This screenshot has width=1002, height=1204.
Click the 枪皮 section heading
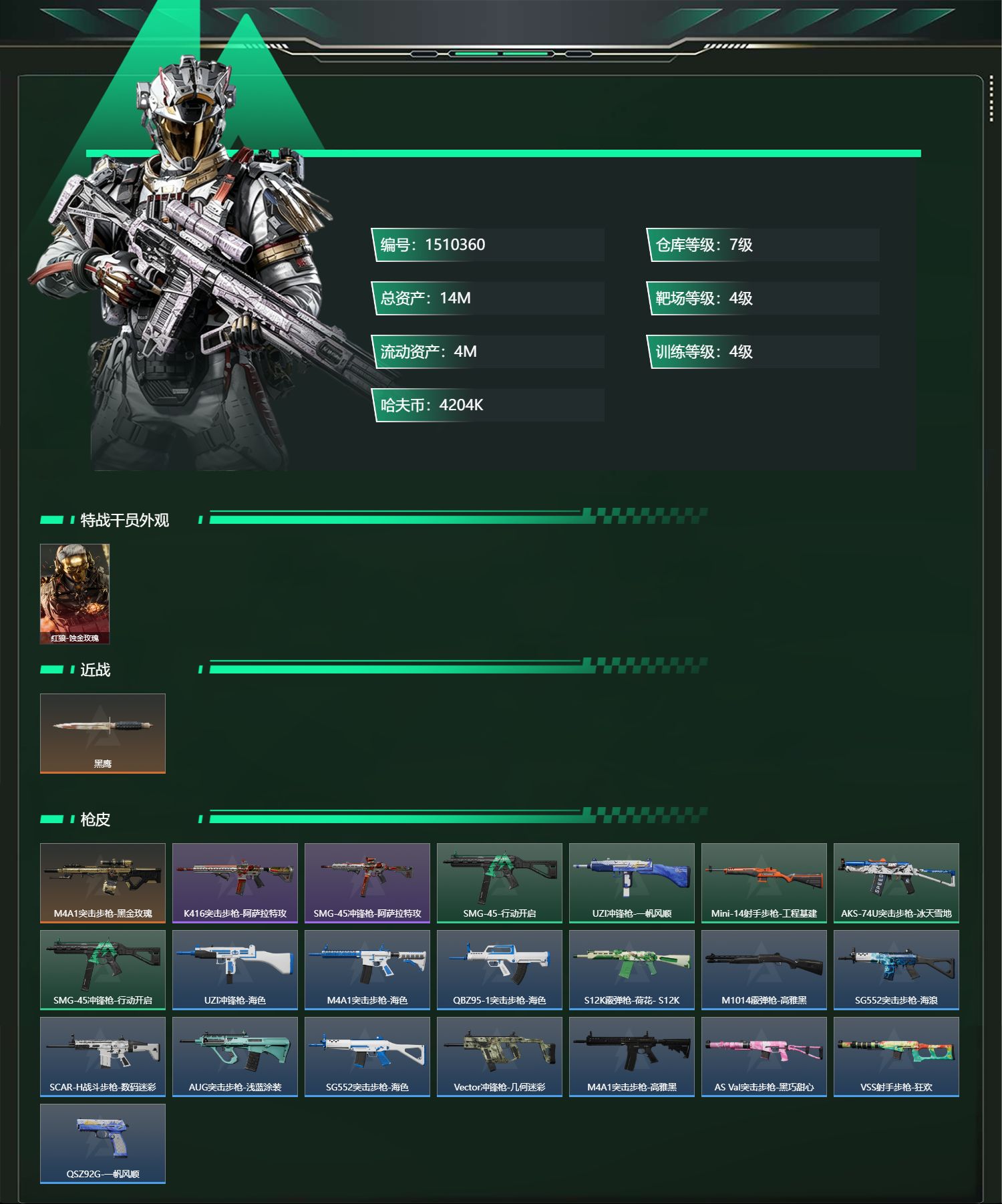coord(96,819)
